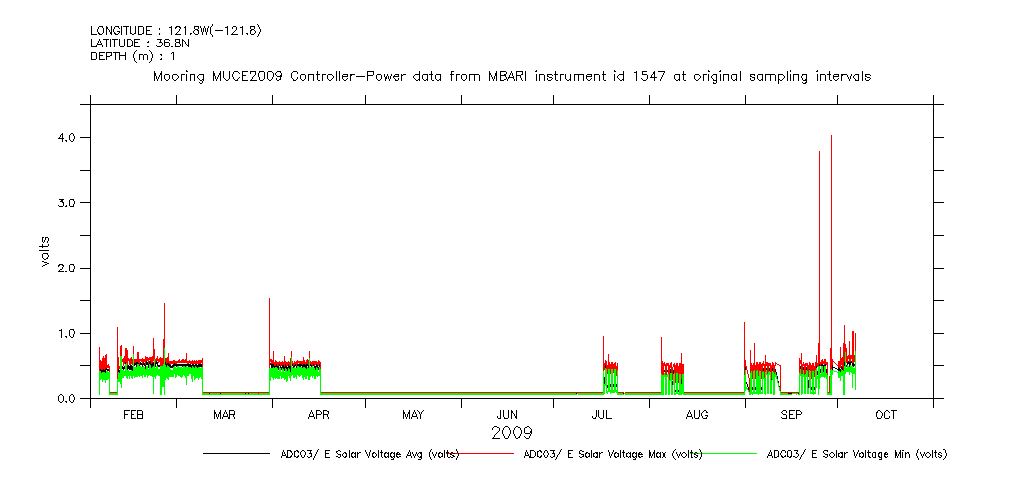Click the DEPTH (m) header line
The image size is (1009, 504).
click(x=133, y=57)
